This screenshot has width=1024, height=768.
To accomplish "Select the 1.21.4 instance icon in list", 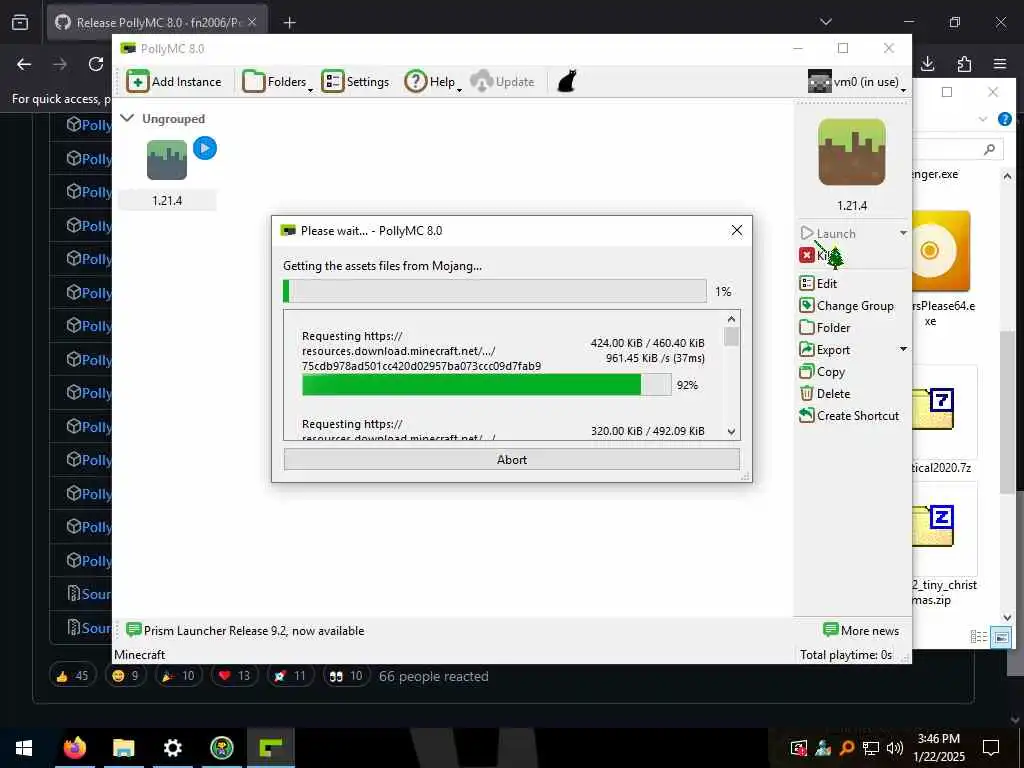I will tap(167, 160).
